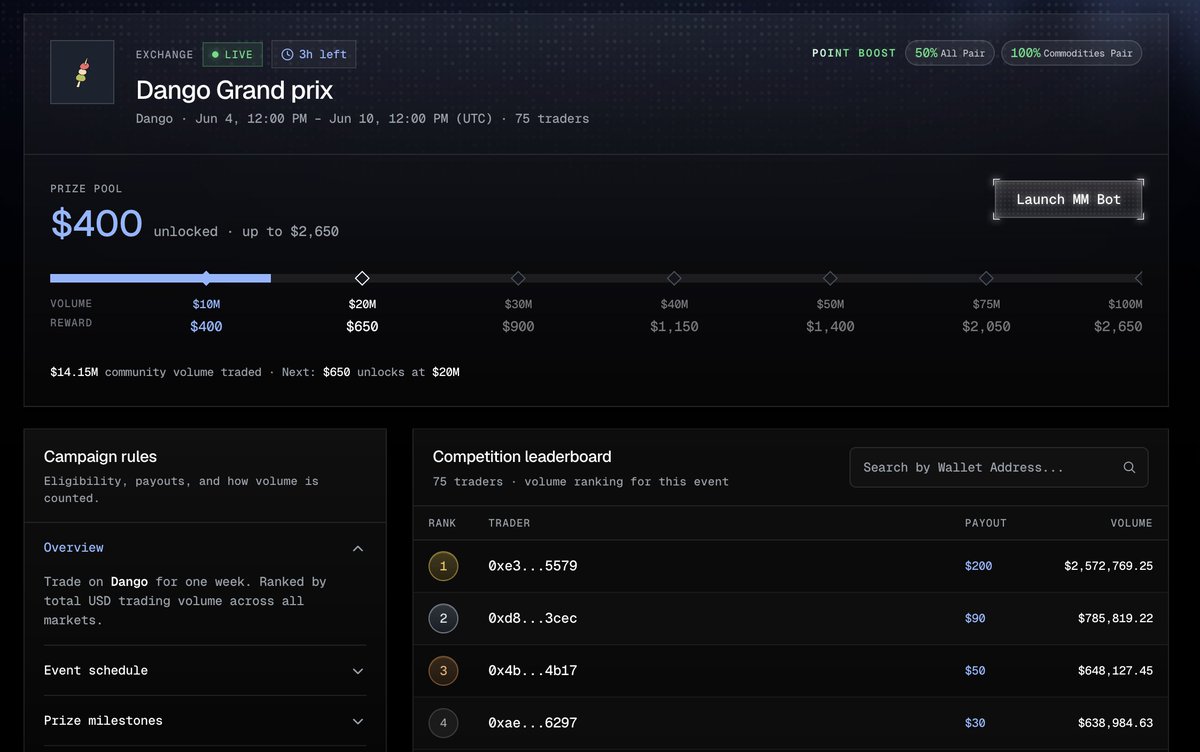Click volume $638,984.63
This screenshot has width=1200, height=752.
(x=1115, y=722)
